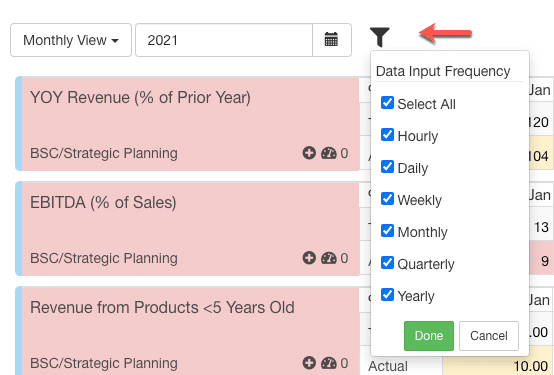Click the Actual 10.00 value cell
This screenshot has height=375, width=554.
tap(497, 366)
